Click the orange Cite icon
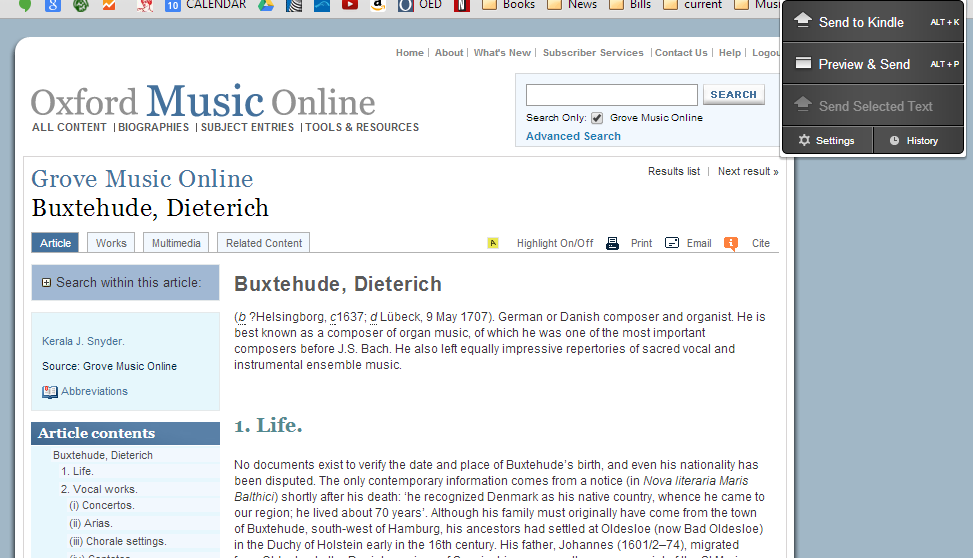973x558 pixels. 731,243
